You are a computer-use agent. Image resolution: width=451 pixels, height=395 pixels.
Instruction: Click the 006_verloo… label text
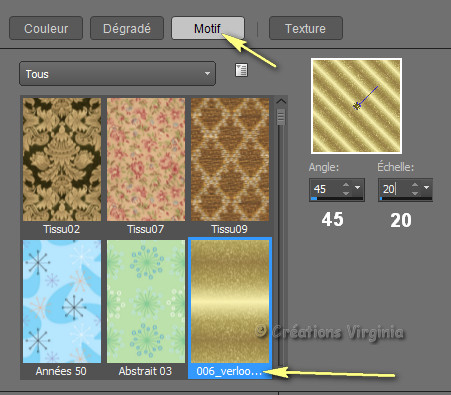(x=229, y=371)
